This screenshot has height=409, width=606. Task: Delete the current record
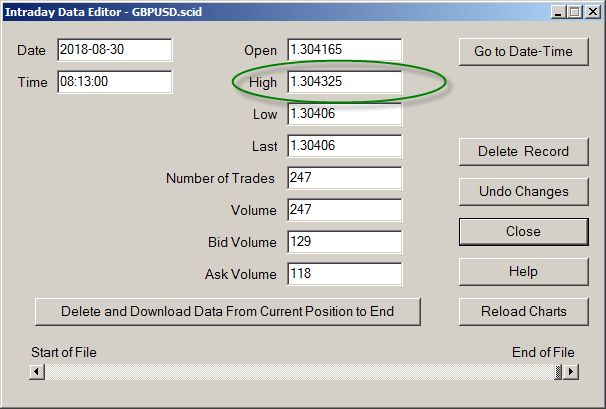(x=524, y=152)
